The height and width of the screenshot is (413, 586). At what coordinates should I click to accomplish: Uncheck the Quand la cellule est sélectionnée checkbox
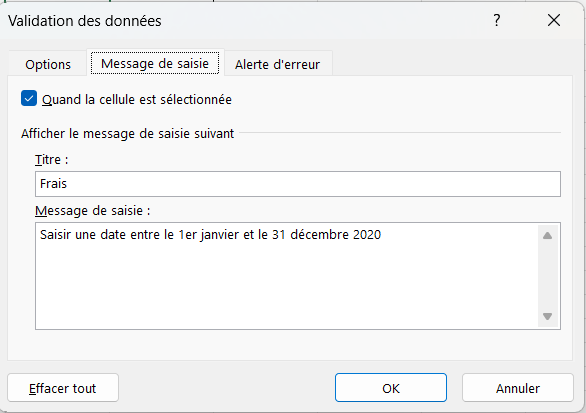coord(29,99)
